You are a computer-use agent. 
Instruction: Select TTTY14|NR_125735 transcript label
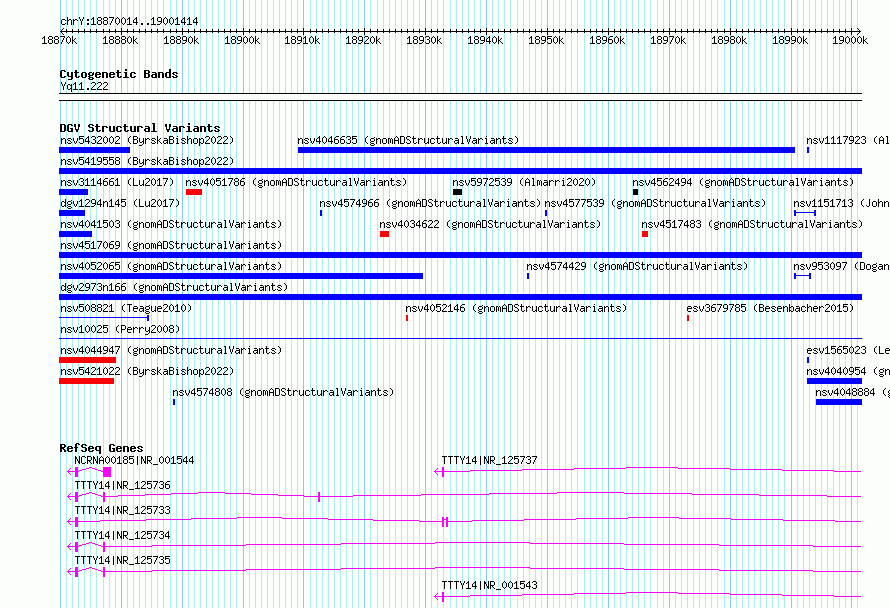click(122, 560)
